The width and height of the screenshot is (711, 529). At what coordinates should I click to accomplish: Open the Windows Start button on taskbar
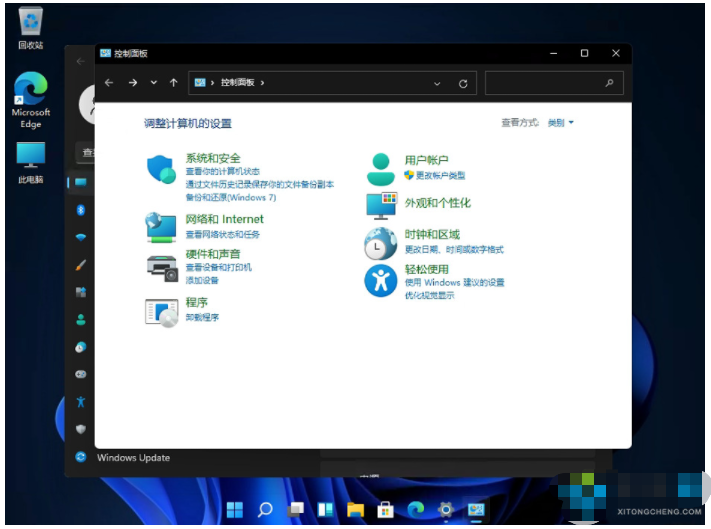click(235, 510)
